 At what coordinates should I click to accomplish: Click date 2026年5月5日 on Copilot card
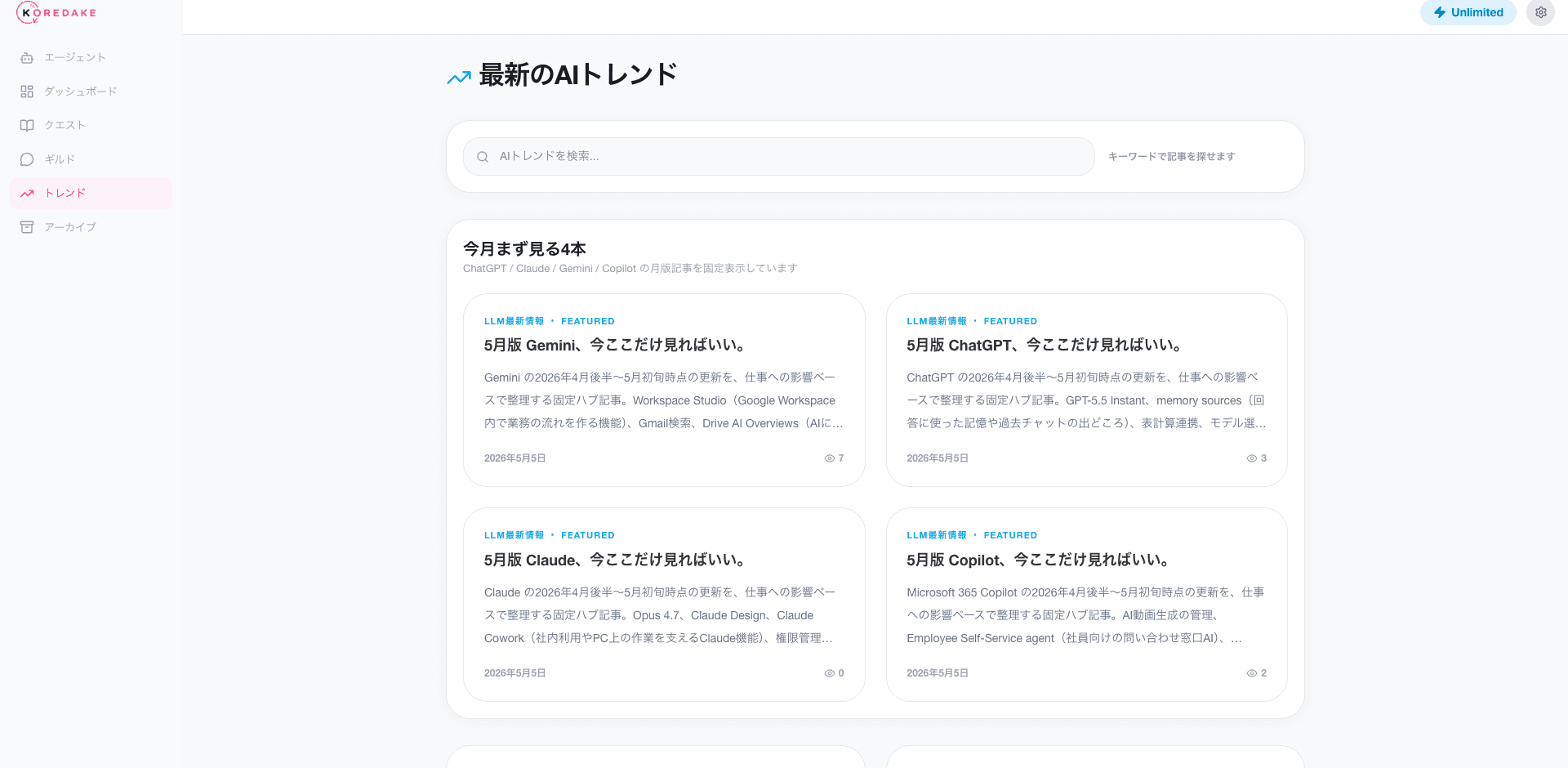click(x=938, y=673)
